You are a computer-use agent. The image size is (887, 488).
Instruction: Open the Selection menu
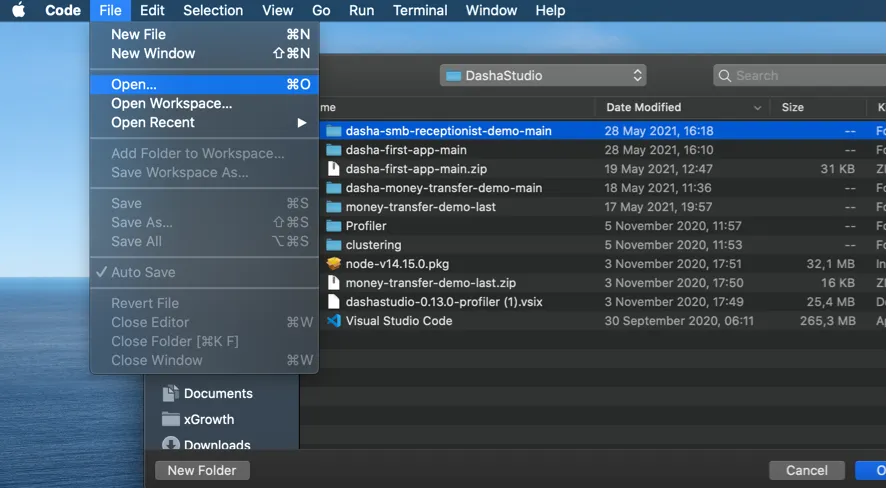point(213,10)
